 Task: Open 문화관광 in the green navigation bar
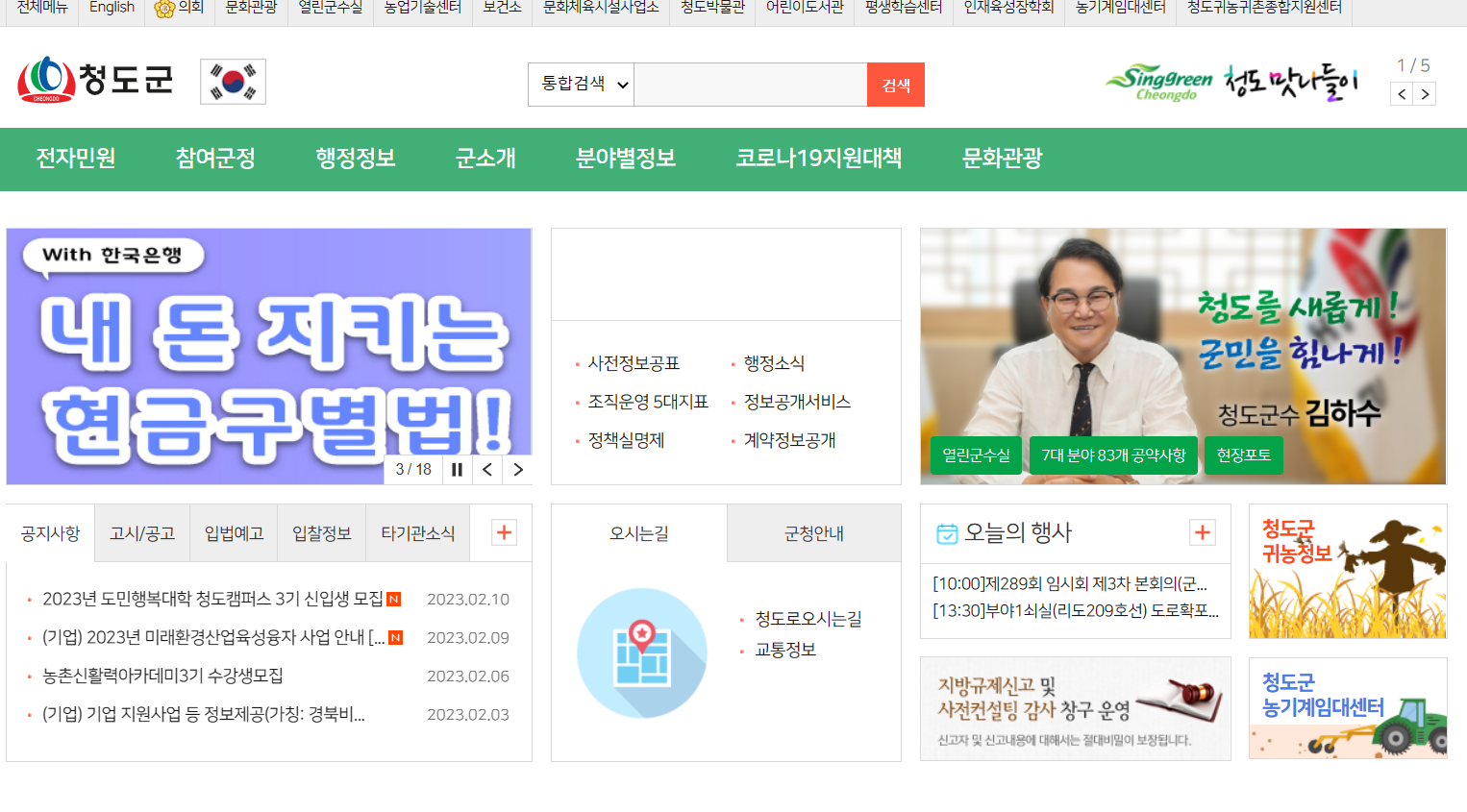click(1000, 159)
